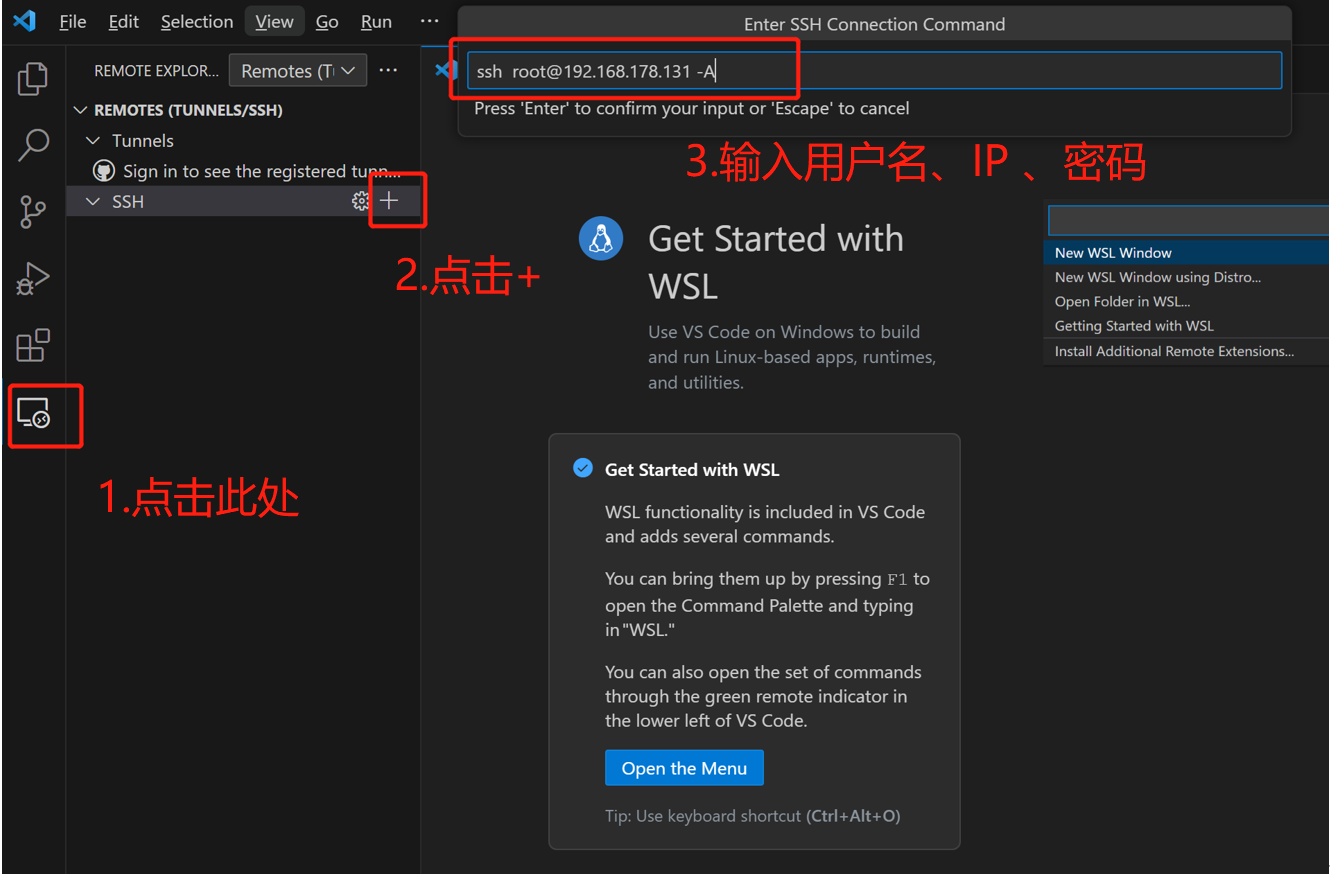Open the Search view in activity bar
The image size is (1330, 874).
click(33, 144)
